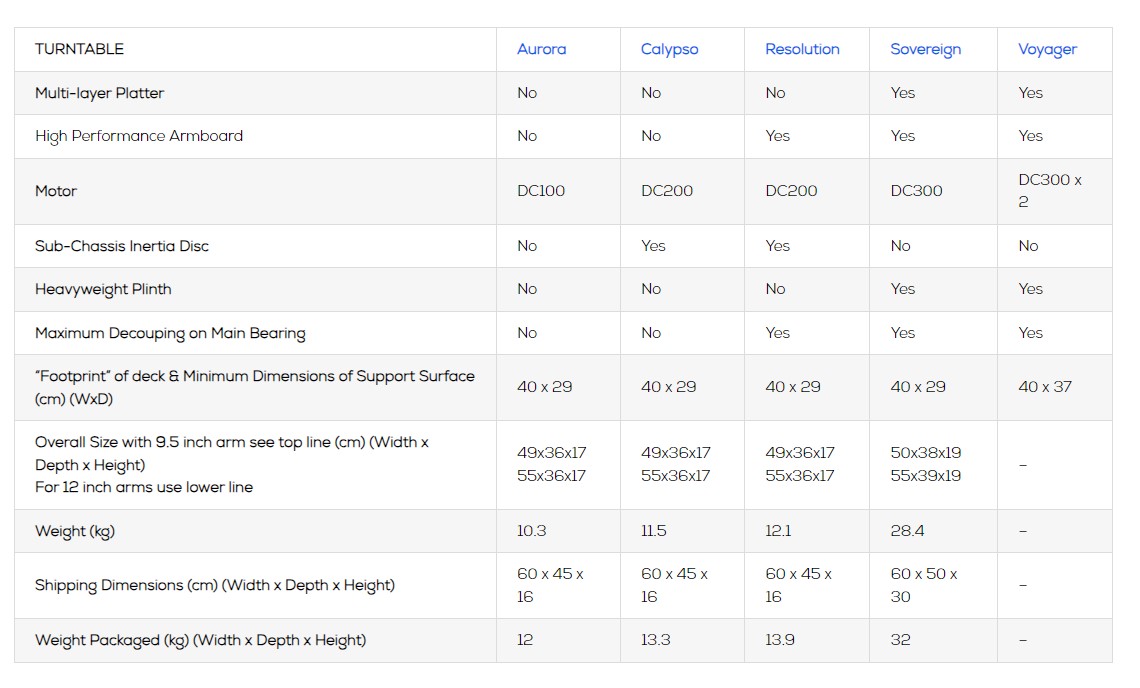Click the 13.9 packaged weight value
1140x688 pixels.
(x=779, y=640)
